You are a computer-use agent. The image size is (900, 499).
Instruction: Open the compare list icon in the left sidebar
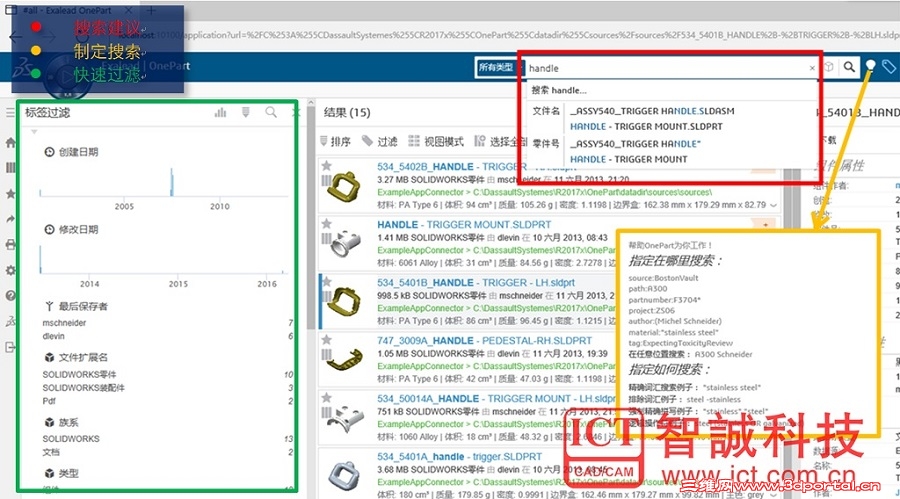click(10, 168)
